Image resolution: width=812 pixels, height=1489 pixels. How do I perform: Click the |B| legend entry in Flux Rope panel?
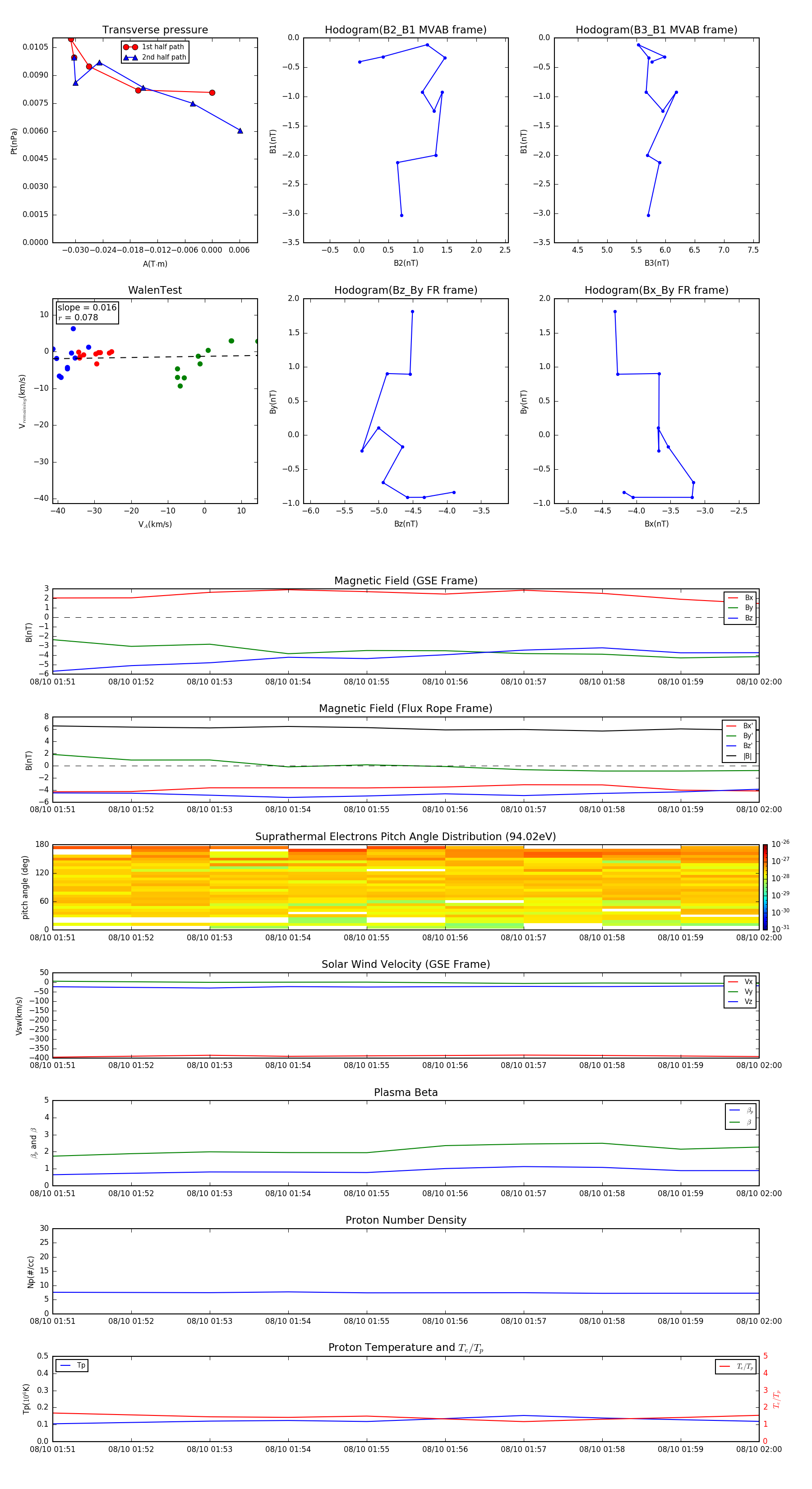tap(739, 756)
